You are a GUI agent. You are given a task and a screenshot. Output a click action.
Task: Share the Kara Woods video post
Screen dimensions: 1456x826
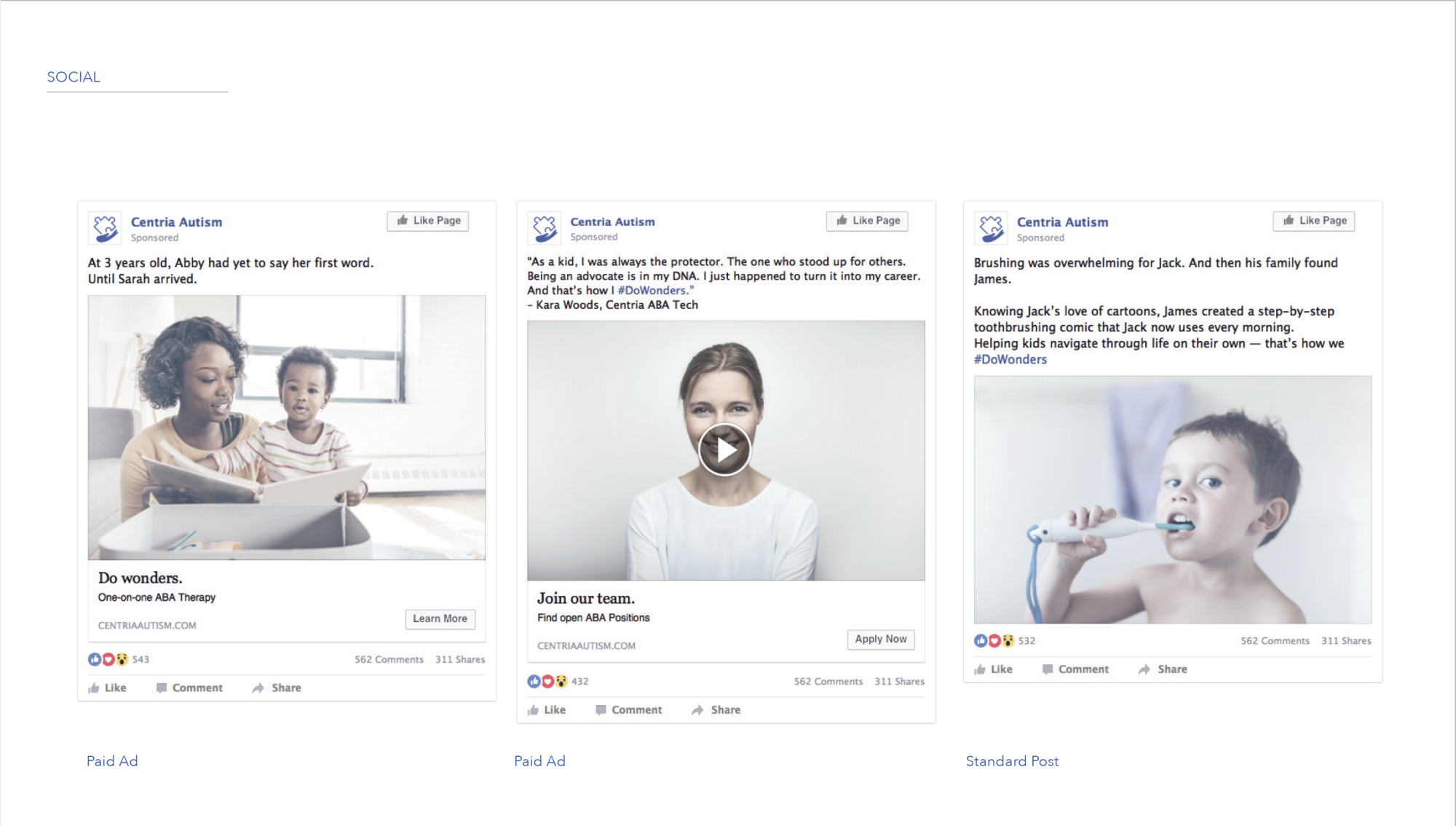(716, 709)
